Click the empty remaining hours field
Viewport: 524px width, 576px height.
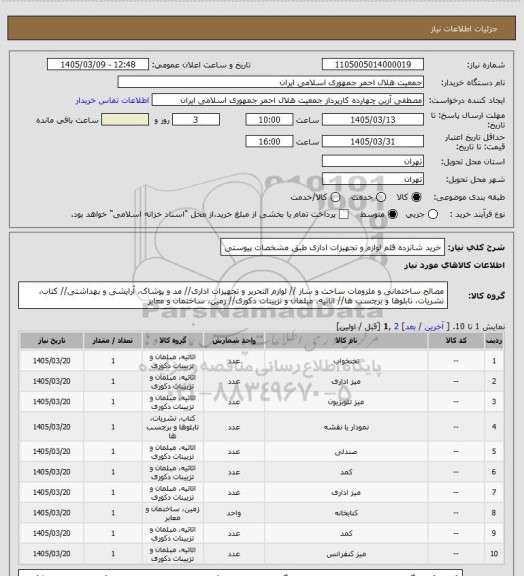[125, 120]
